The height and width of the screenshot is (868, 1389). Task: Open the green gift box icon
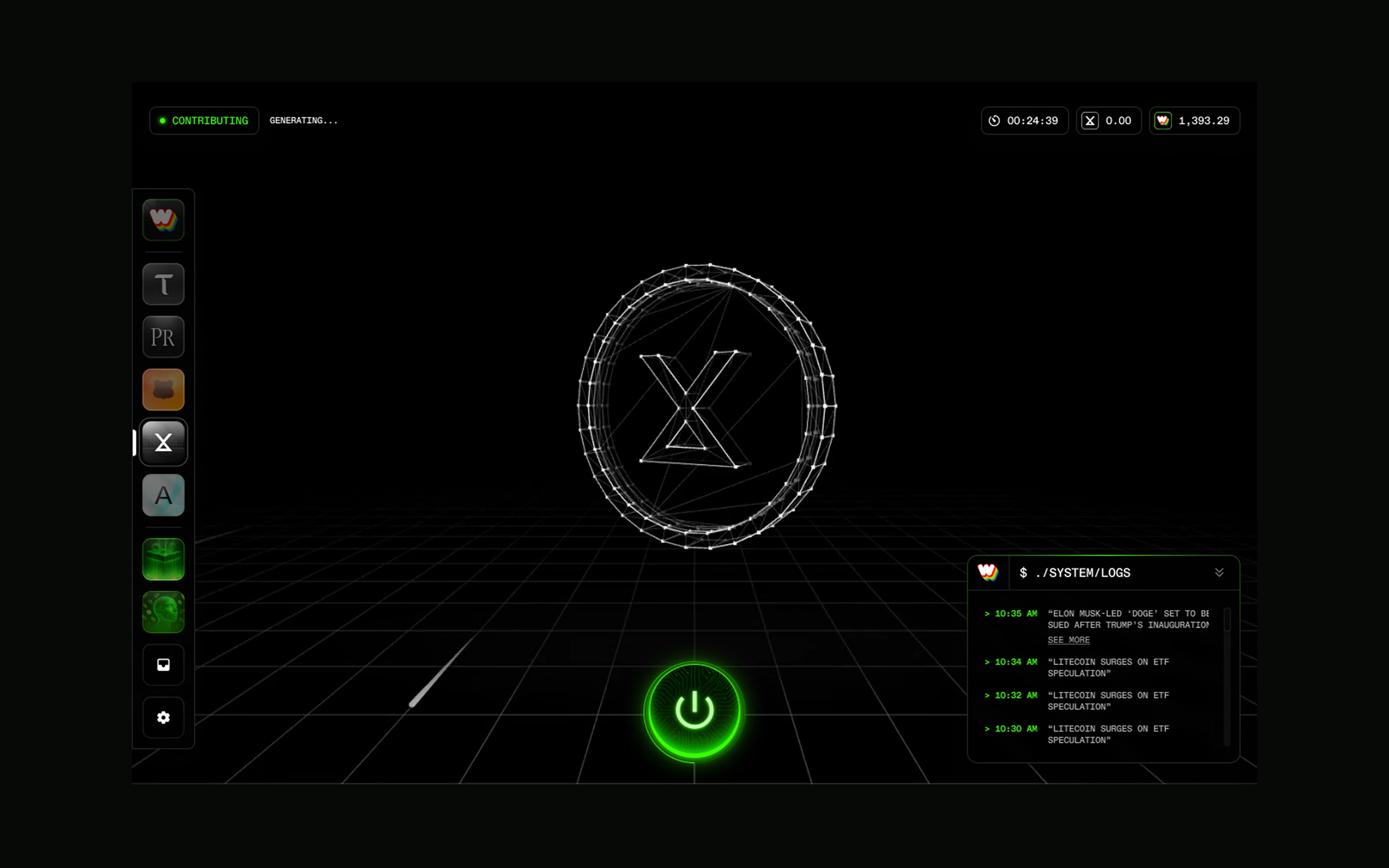pyautogui.click(x=163, y=559)
